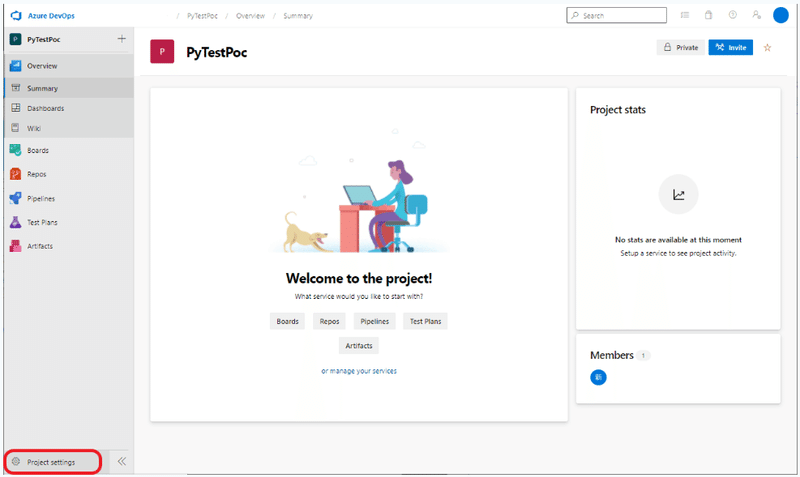This screenshot has width=800, height=477.
Task: Click the pink Artifacts icon
Action: tap(15, 246)
